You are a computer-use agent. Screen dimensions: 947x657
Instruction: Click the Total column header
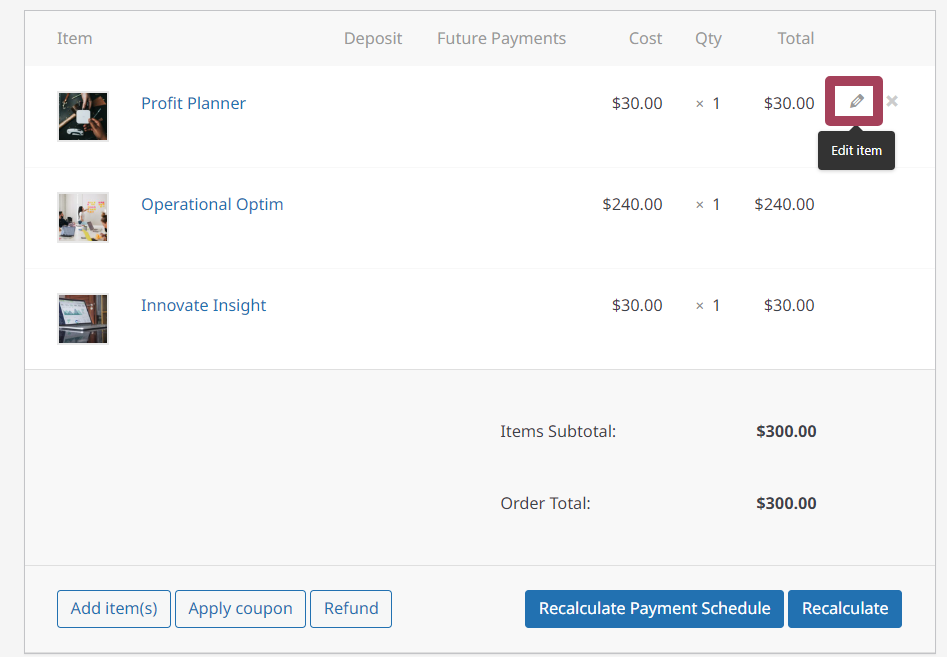pos(795,38)
